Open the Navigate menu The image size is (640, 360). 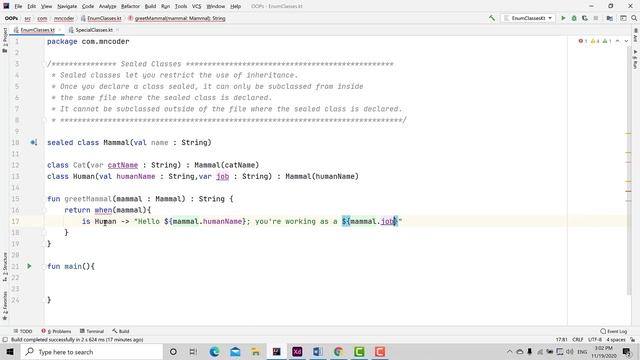[x=67, y=6]
